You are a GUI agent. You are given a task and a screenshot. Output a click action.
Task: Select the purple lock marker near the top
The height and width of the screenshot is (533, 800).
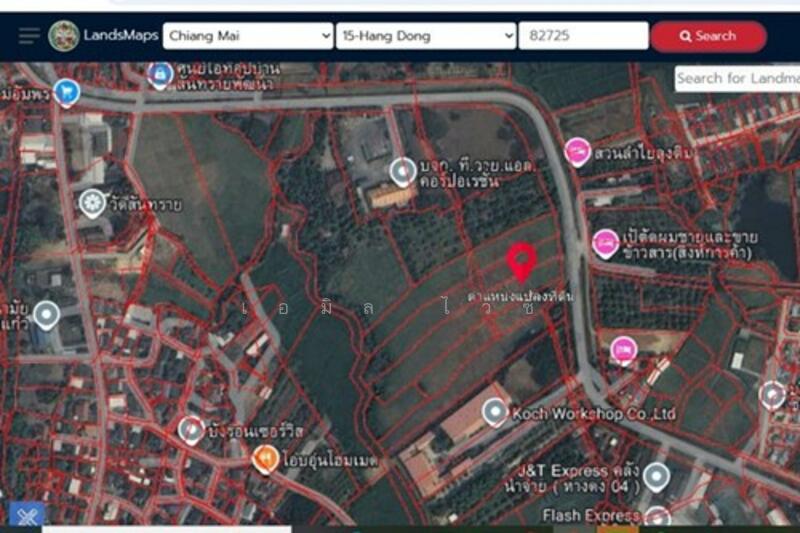coord(159,73)
